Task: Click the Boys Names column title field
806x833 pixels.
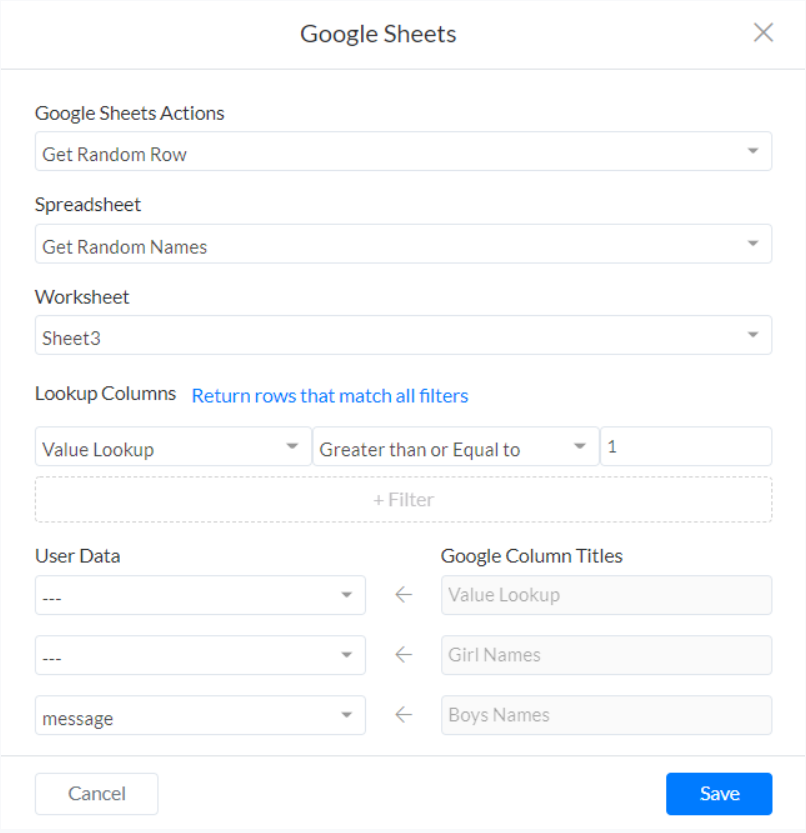Action: [606, 716]
